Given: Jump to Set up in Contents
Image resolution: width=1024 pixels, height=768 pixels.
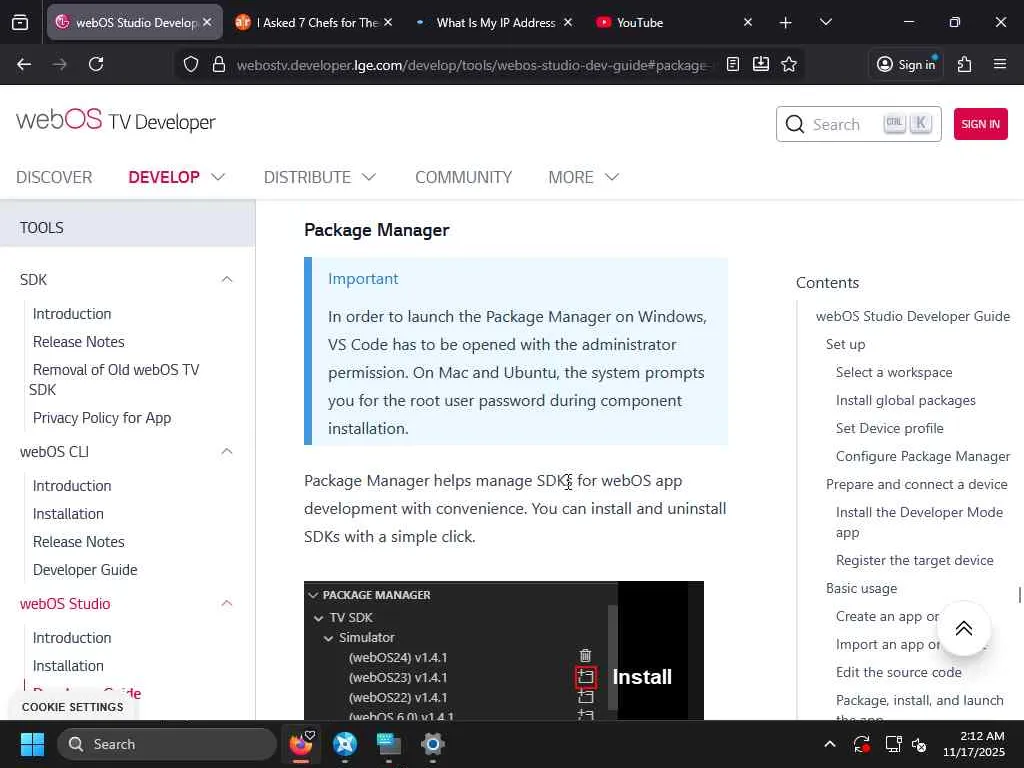Looking at the screenshot, I should pos(845,344).
